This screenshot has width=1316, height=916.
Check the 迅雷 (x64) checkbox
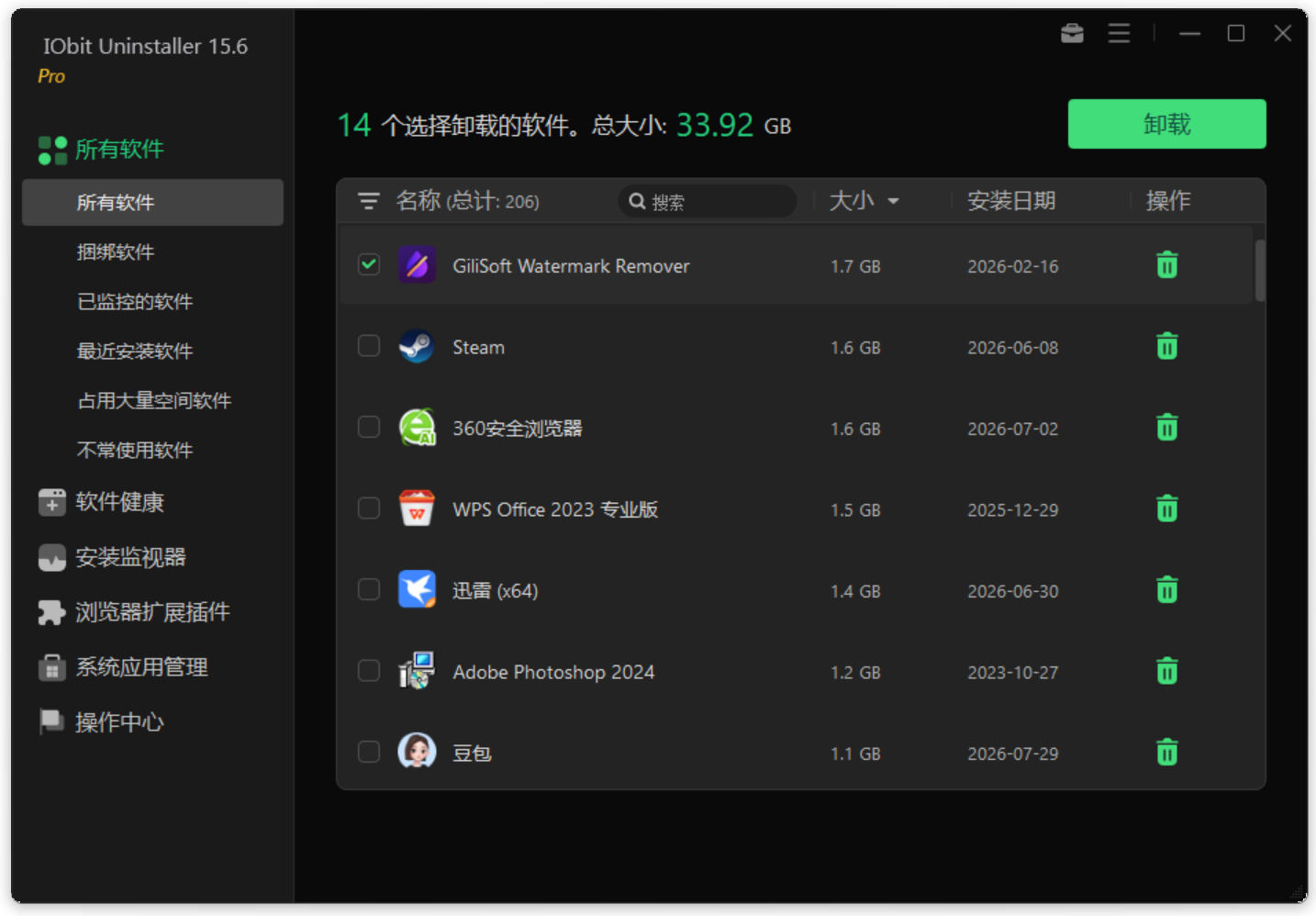click(369, 590)
